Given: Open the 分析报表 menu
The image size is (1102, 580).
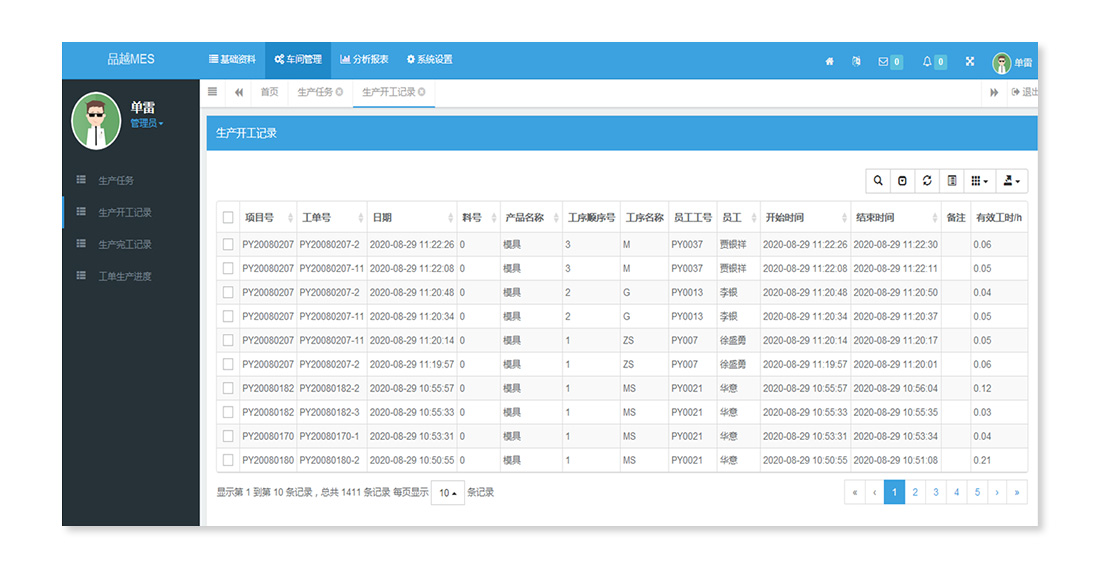Looking at the screenshot, I should click(364, 60).
